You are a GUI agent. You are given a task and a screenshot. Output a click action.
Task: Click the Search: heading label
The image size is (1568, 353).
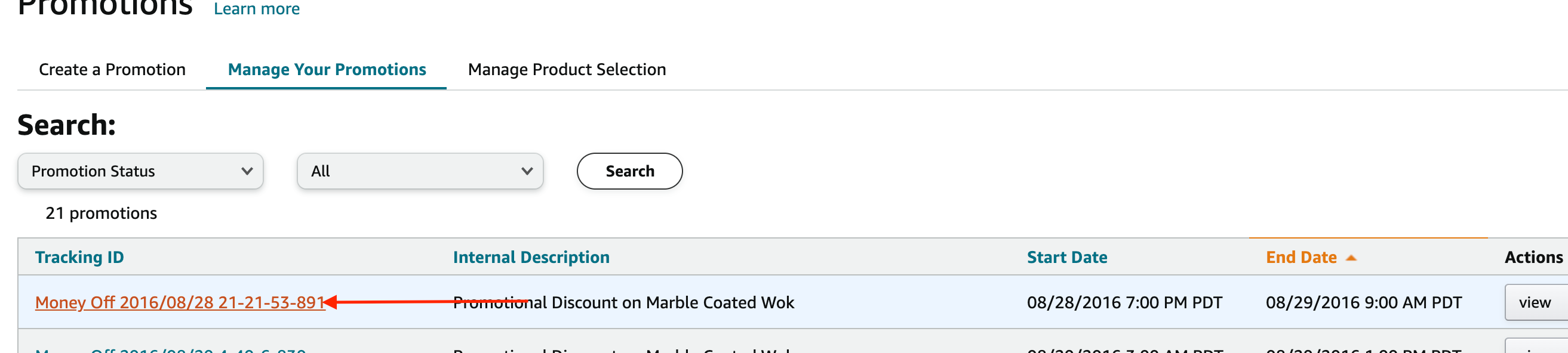pyautogui.click(x=66, y=125)
